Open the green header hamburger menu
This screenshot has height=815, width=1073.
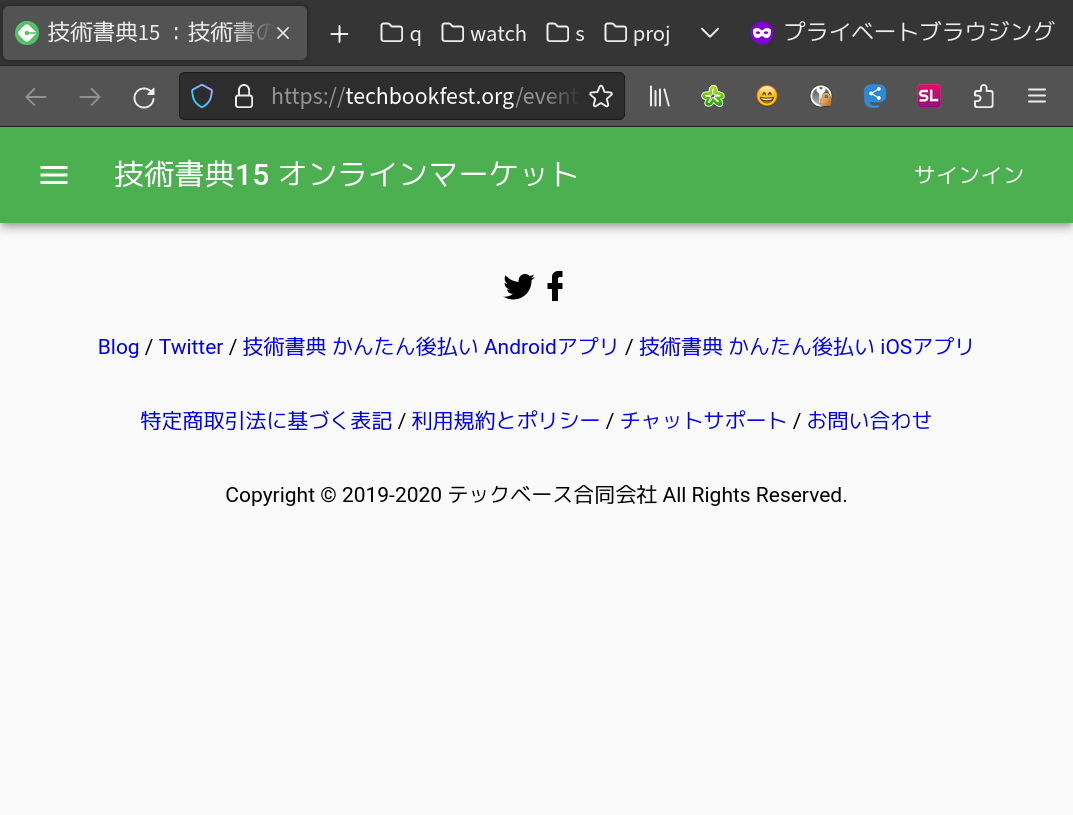(54, 175)
